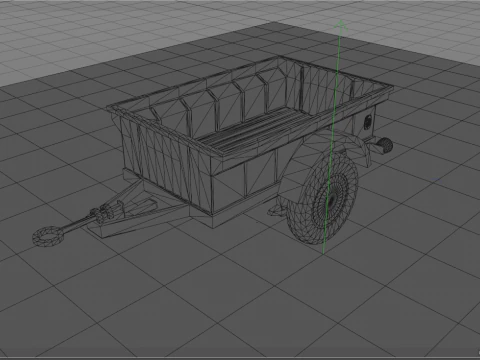
Task: Select the tow hitch ring
Action: [x=47, y=236]
